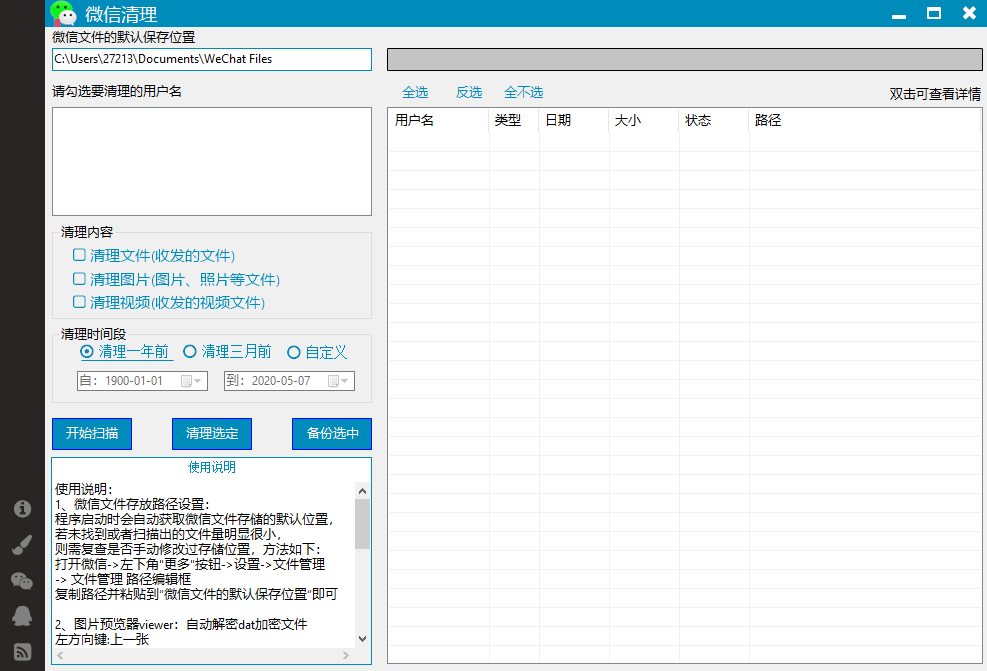Click 清理选定 button
The width and height of the screenshot is (987, 671).
click(212, 434)
